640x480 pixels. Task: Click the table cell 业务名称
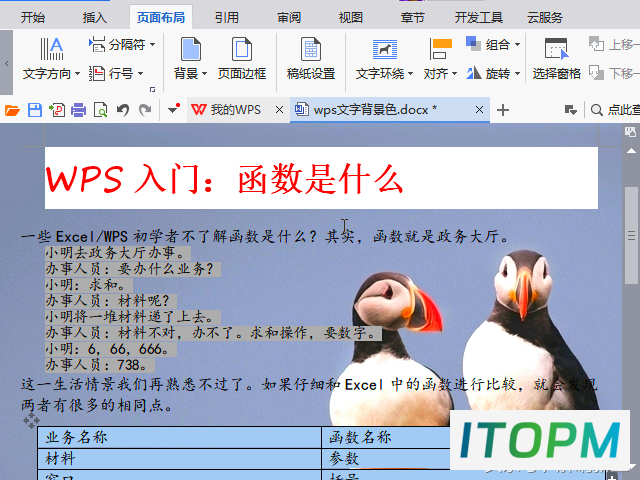point(179,438)
